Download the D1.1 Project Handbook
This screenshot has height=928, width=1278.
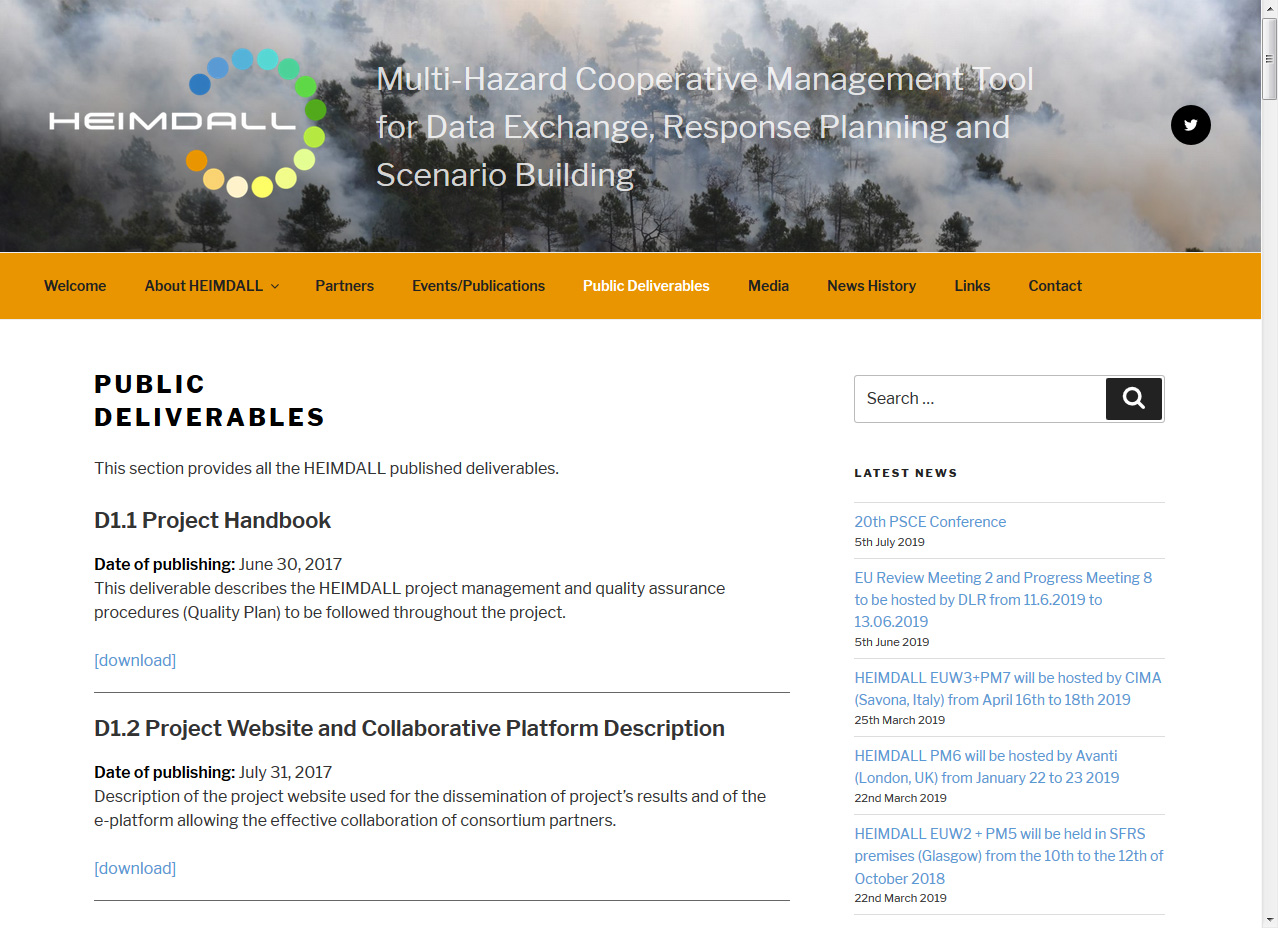[x=135, y=660]
